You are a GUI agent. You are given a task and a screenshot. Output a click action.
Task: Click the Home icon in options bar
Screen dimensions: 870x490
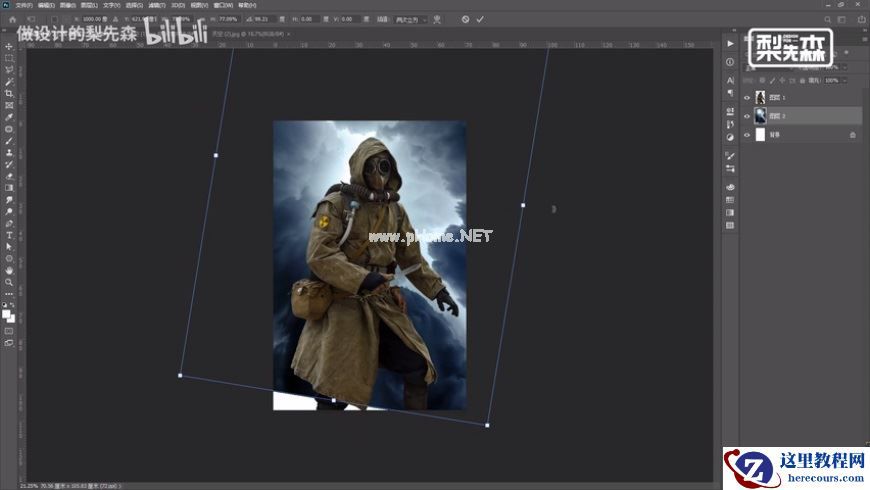13,19
